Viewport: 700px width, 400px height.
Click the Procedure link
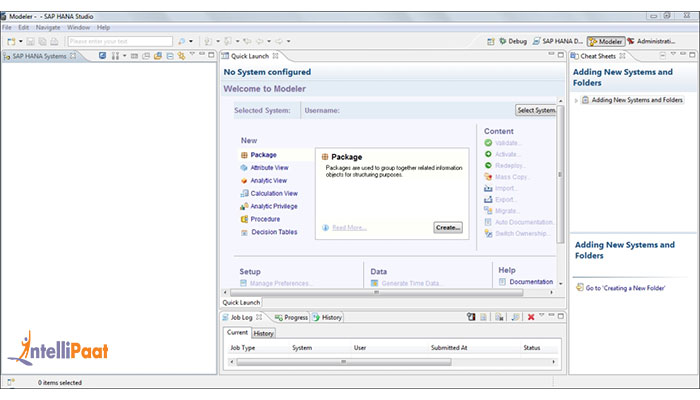click(265, 219)
